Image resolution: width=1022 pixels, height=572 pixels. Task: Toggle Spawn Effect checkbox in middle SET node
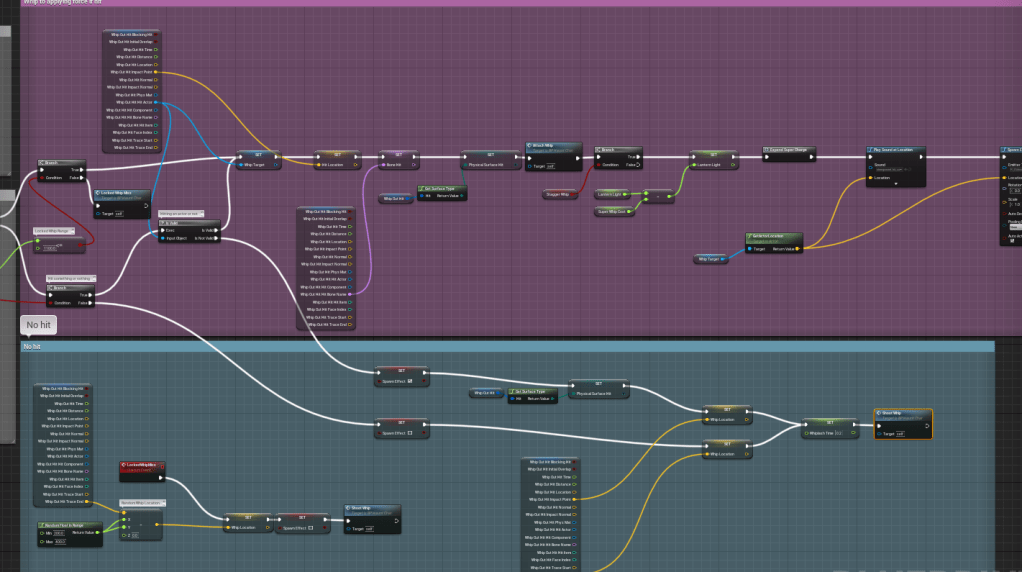(x=423, y=432)
